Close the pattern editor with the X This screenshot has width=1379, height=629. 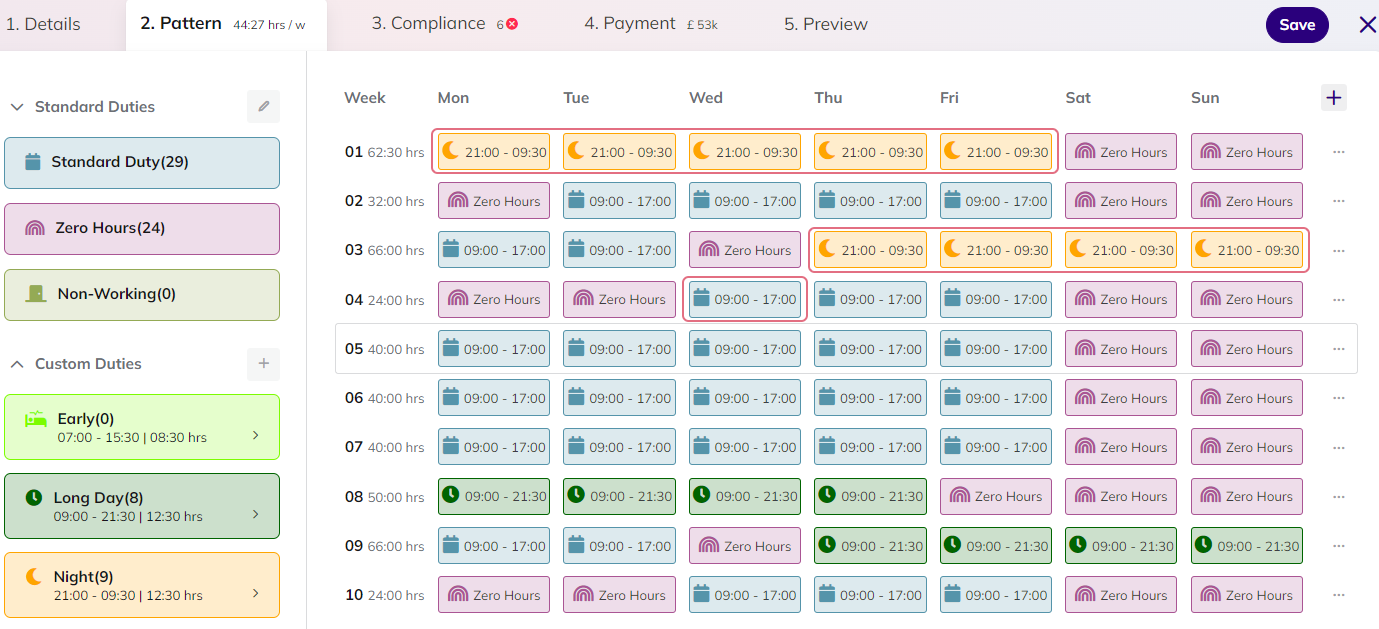pyautogui.click(x=1367, y=24)
